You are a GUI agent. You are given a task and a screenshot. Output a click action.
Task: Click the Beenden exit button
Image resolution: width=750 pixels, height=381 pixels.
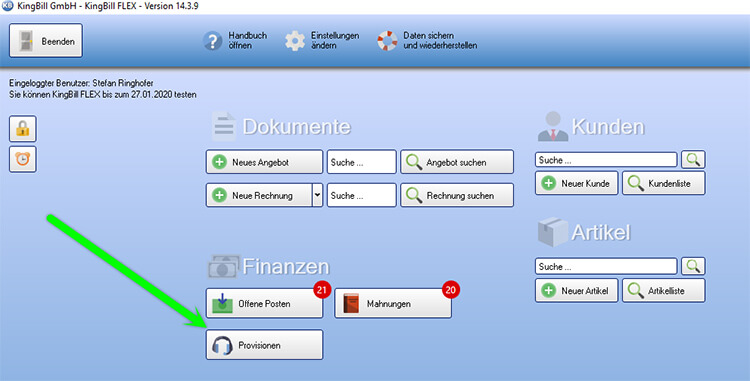tap(46, 41)
